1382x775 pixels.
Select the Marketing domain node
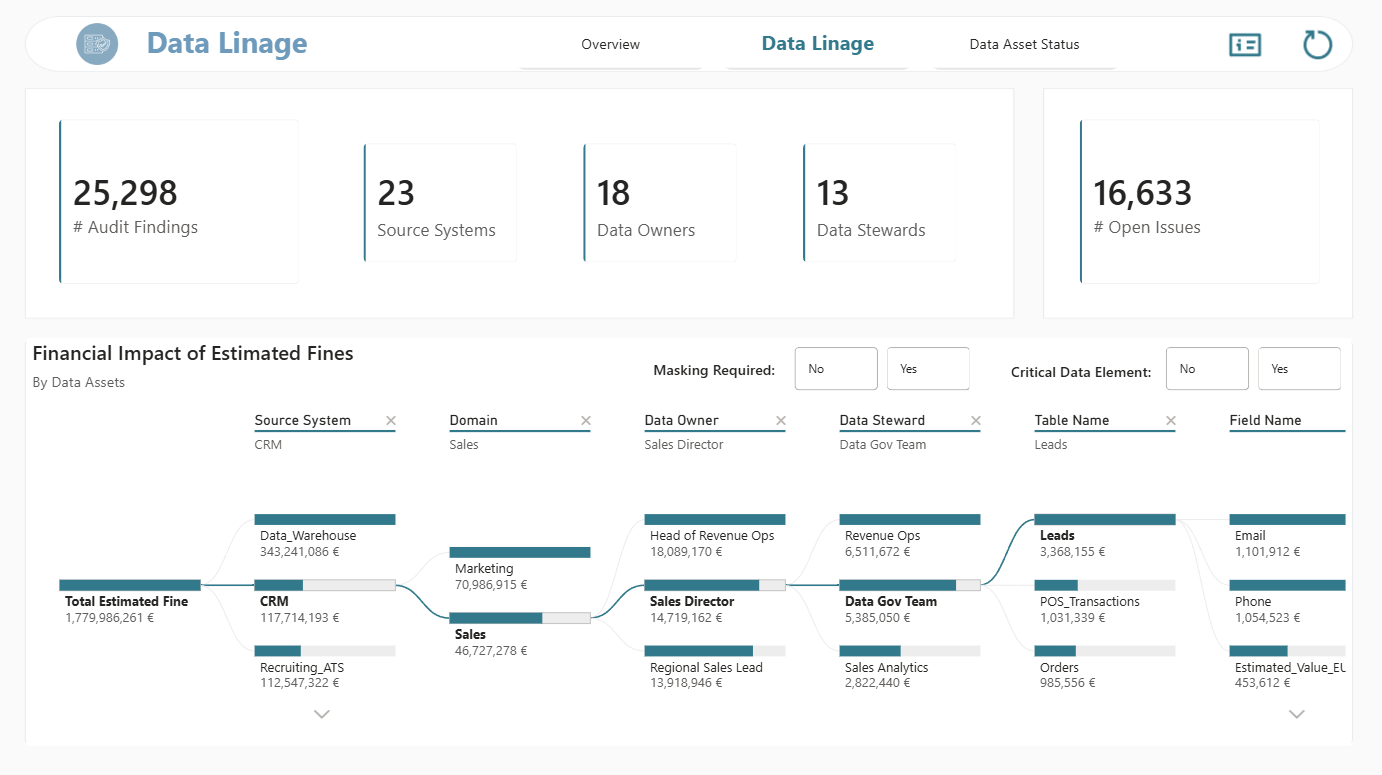click(520, 552)
